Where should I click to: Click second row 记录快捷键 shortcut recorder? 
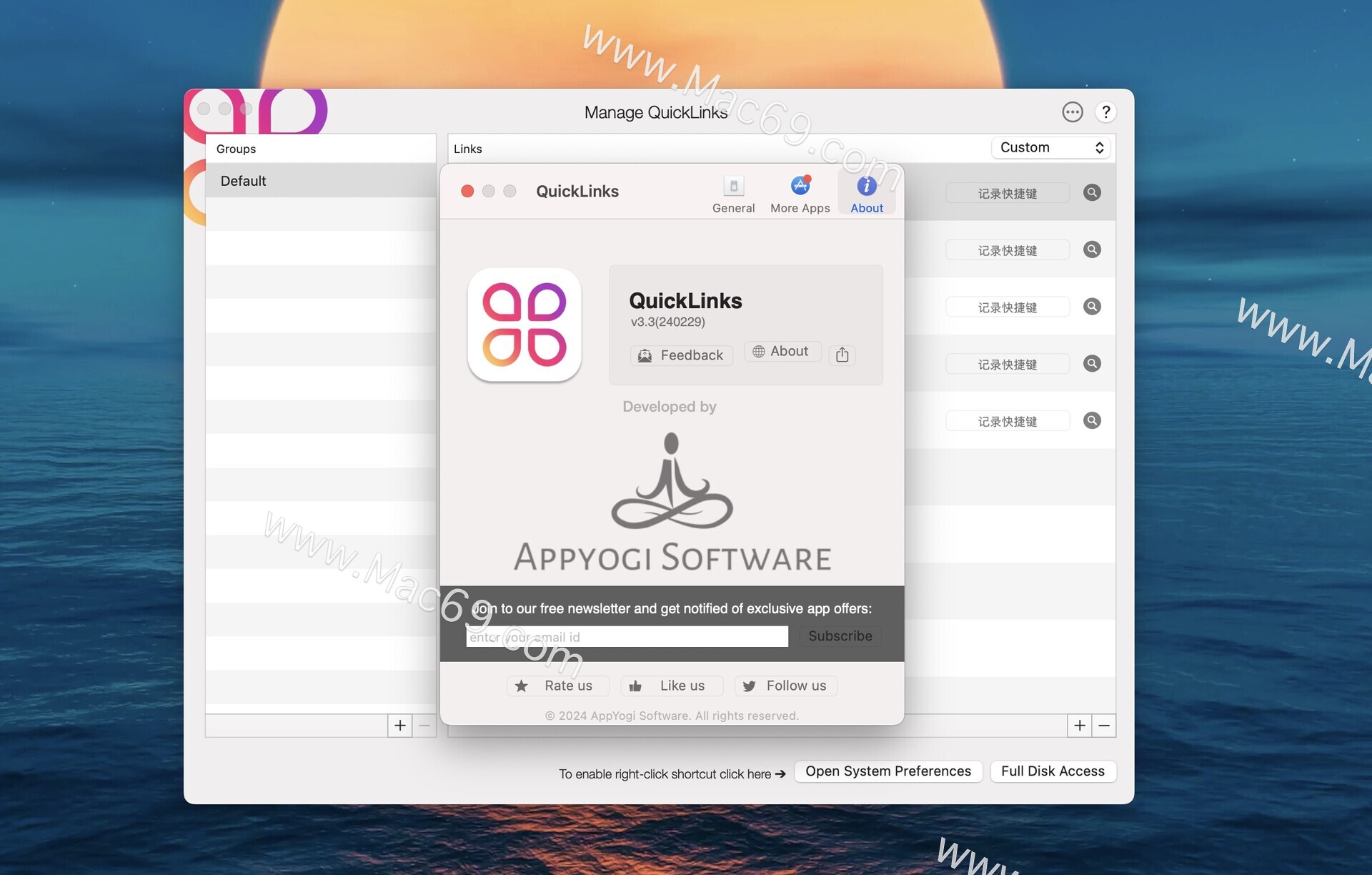[x=1008, y=250]
